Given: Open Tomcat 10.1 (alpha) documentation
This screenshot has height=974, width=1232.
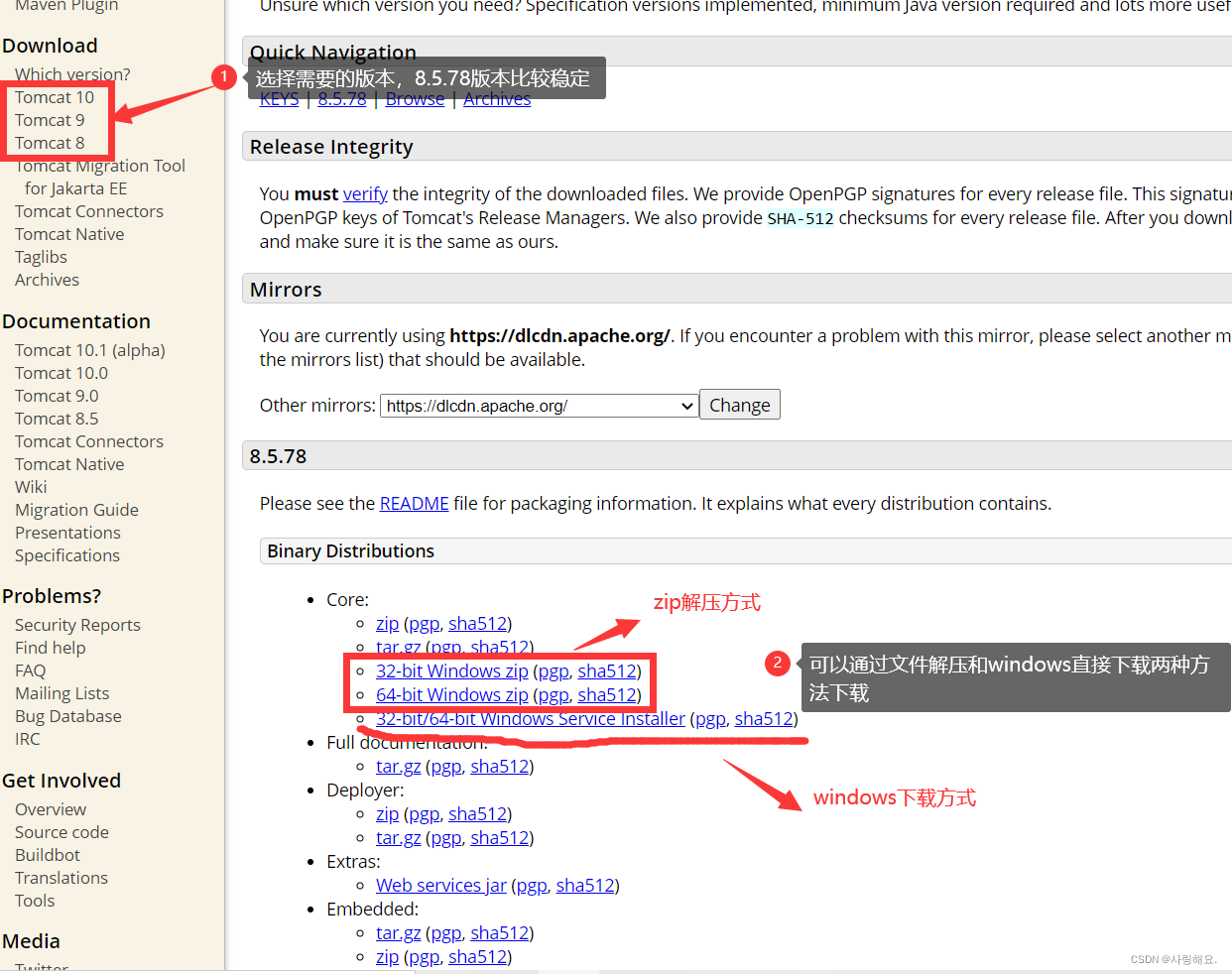Looking at the screenshot, I should click(x=90, y=350).
